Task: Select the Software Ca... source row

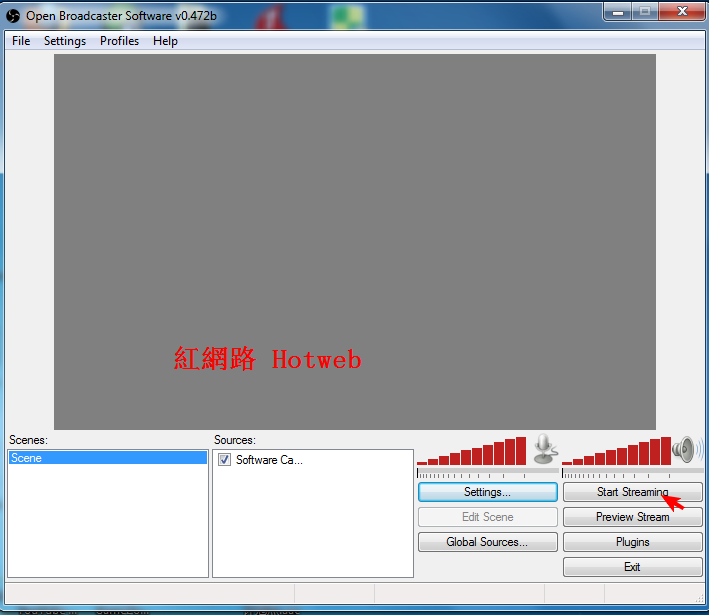Action: point(313,460)
